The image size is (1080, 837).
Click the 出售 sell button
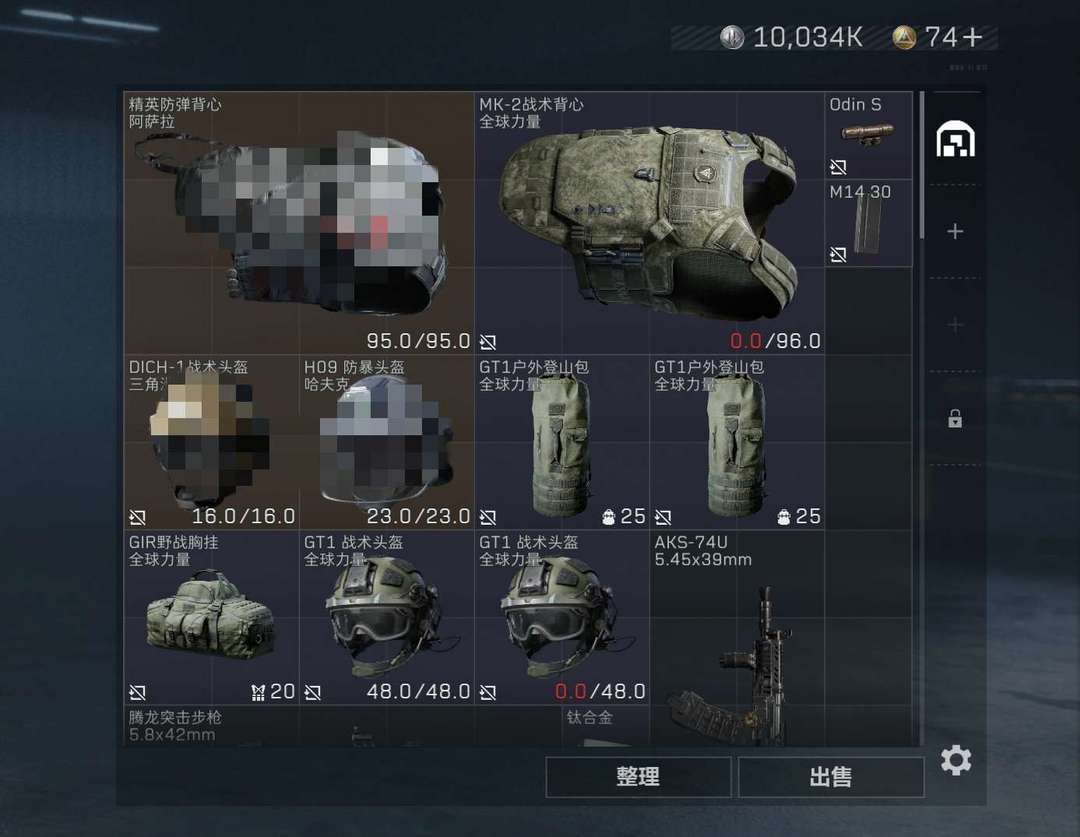pos(831,777)
